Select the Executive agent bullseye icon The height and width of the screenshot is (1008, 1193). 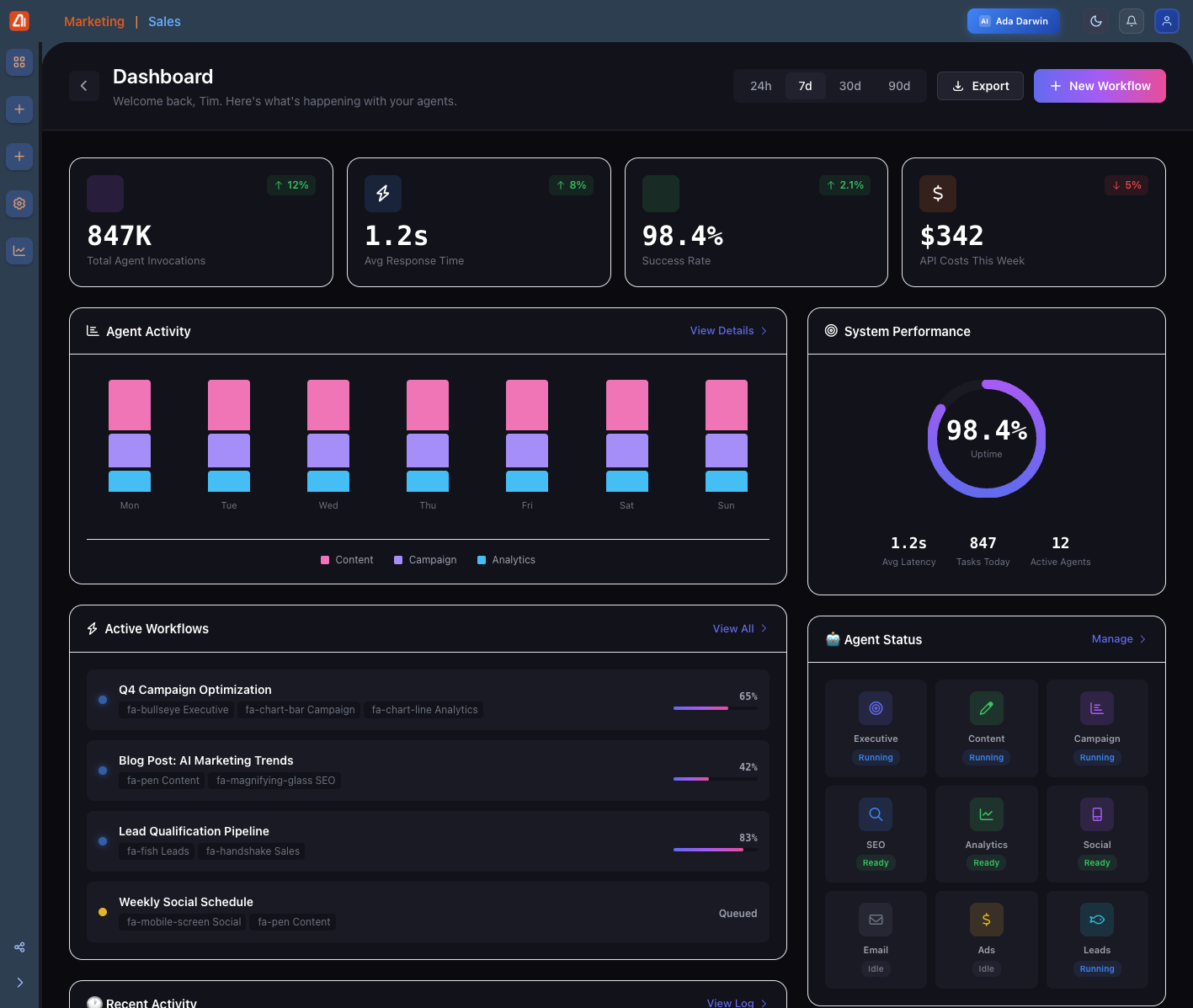(x=876, y=708)
